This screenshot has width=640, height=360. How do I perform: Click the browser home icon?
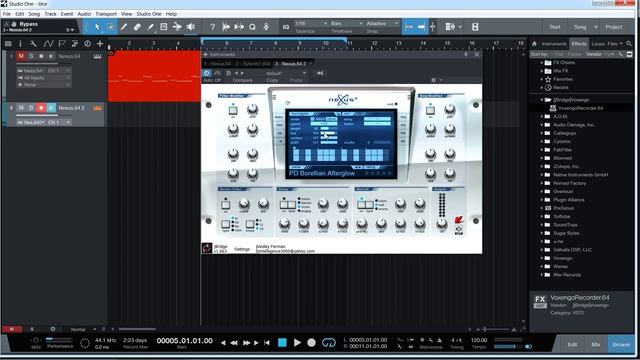tap(534, 44)
